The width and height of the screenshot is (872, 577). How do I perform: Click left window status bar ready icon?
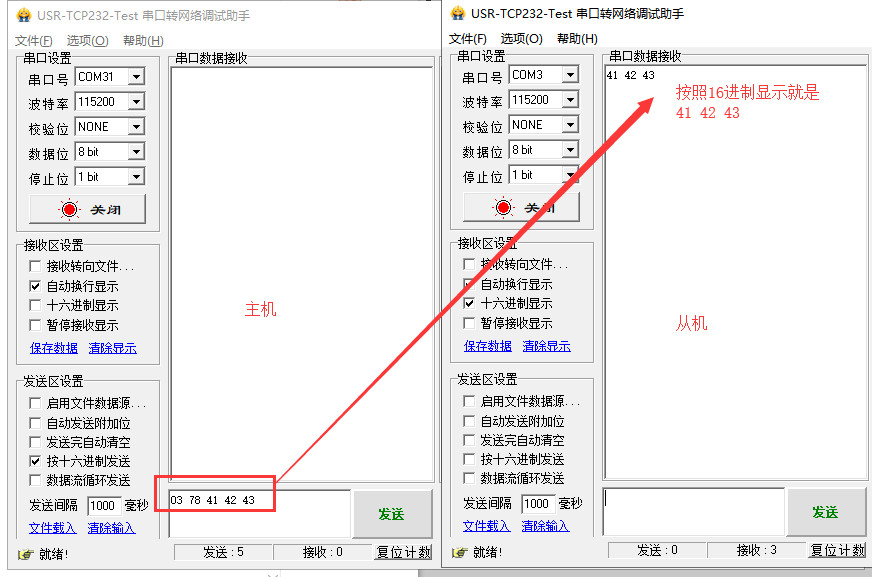[25, 554]
